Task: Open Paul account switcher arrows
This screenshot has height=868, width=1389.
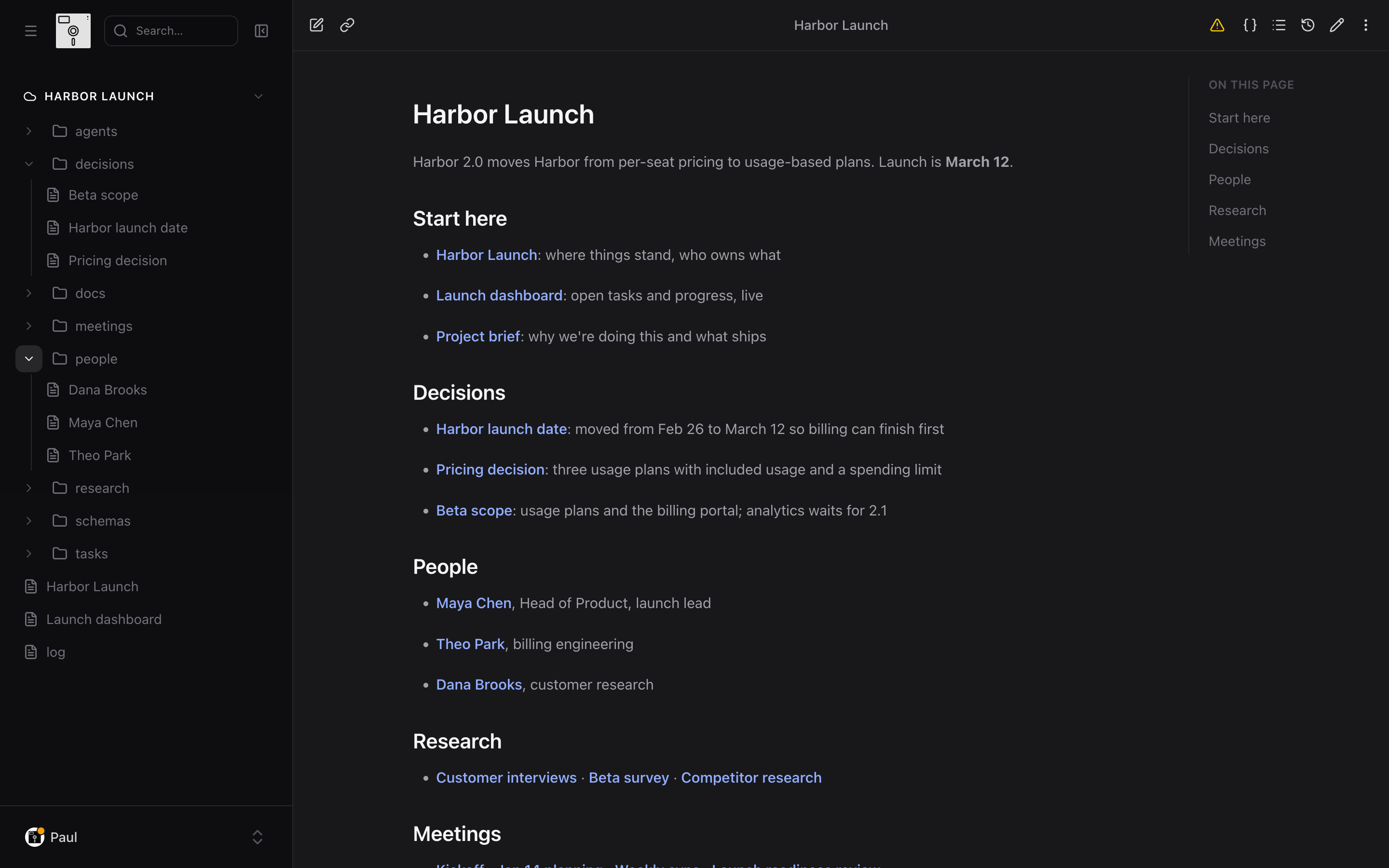Action: 258,837
